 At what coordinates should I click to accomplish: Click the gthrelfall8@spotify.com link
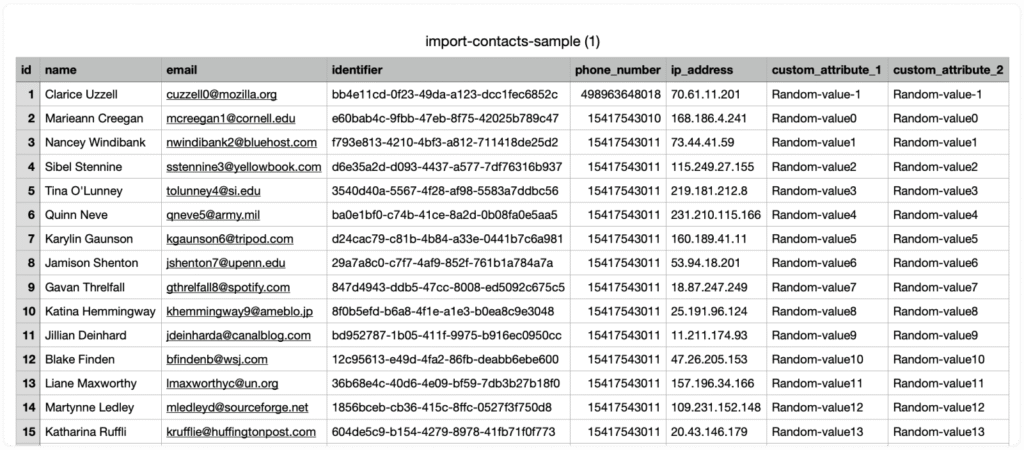(x=229, y=286)
